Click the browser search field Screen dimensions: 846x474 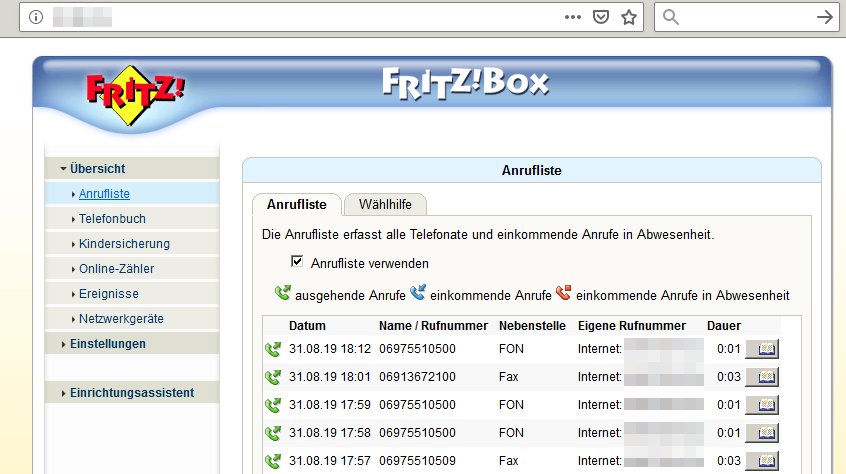[747, 17]
